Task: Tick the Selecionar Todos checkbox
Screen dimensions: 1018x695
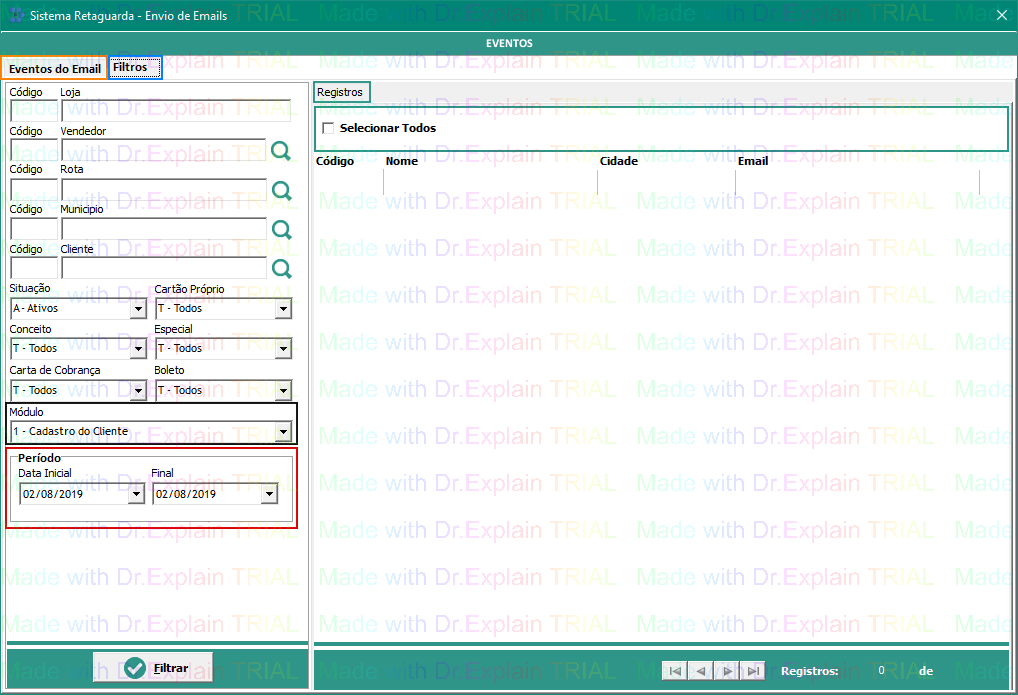Action: 329,128
